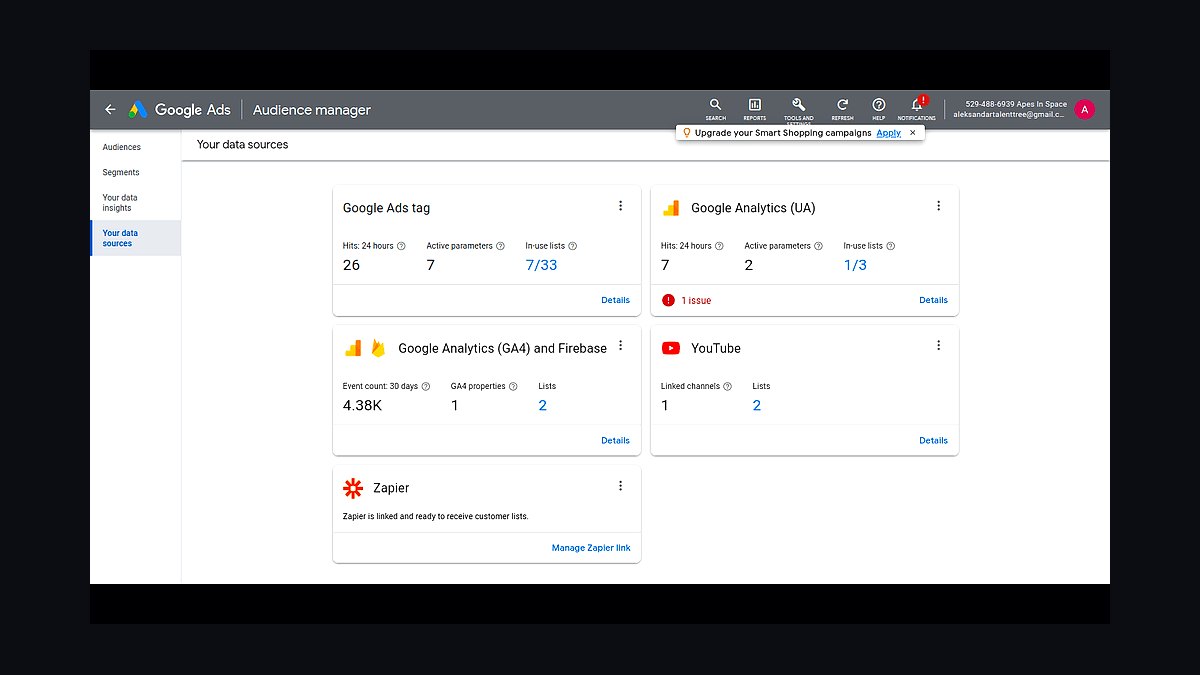Open the GA4 lists count 2

543,405
